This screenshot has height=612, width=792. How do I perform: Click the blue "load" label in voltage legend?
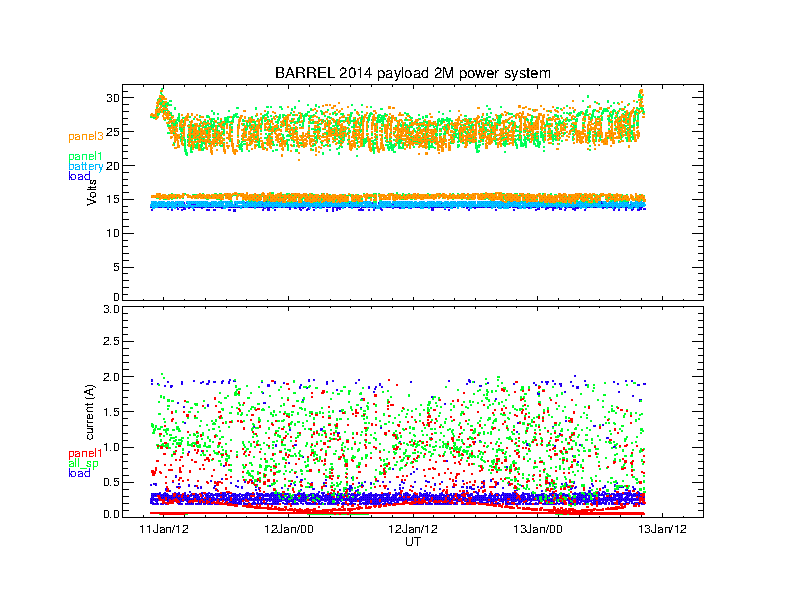(x=79, y=176)
